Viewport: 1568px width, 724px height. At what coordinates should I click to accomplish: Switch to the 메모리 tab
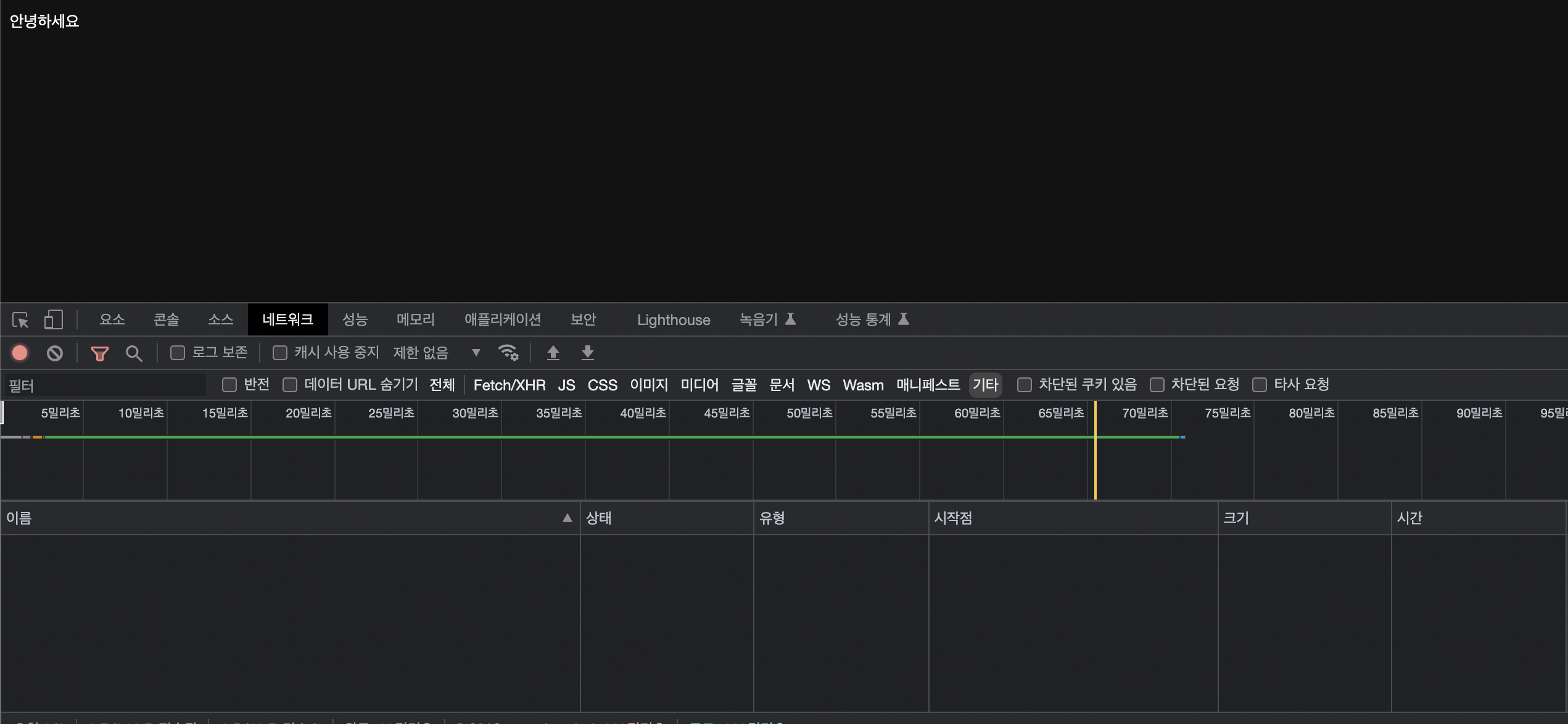[416, 319]
